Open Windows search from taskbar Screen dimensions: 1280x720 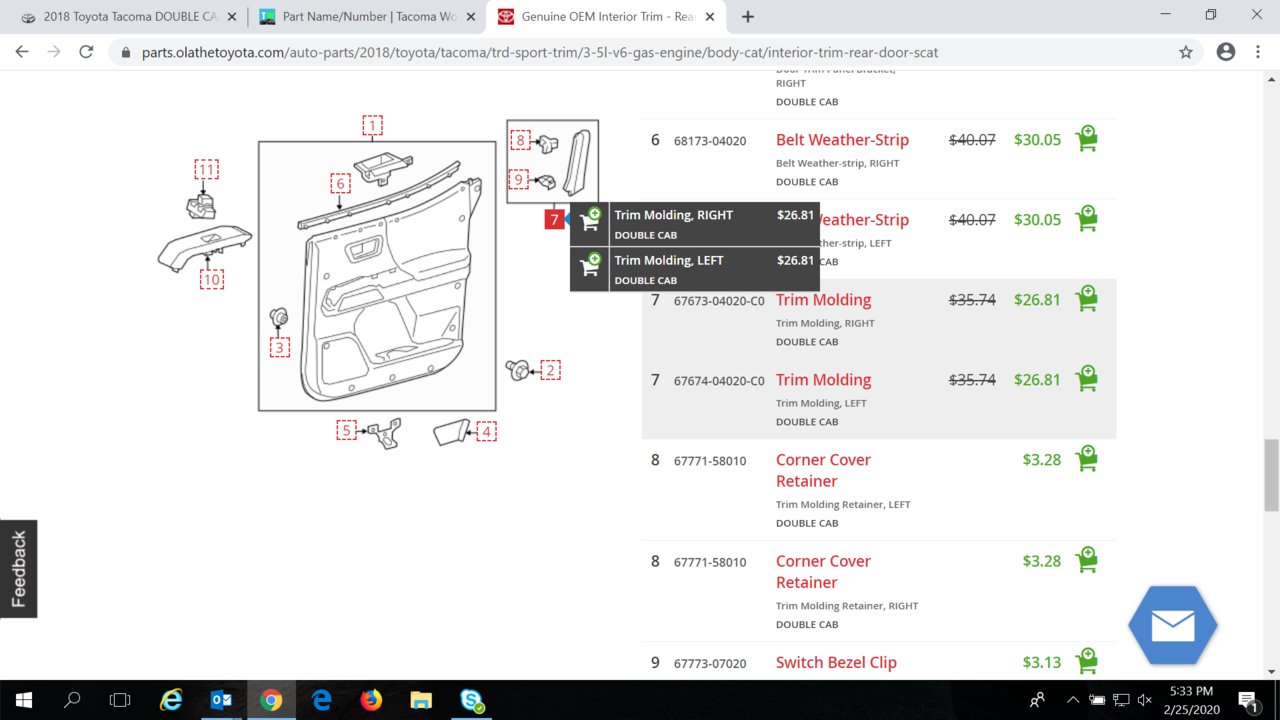click(x=72, y=700)
